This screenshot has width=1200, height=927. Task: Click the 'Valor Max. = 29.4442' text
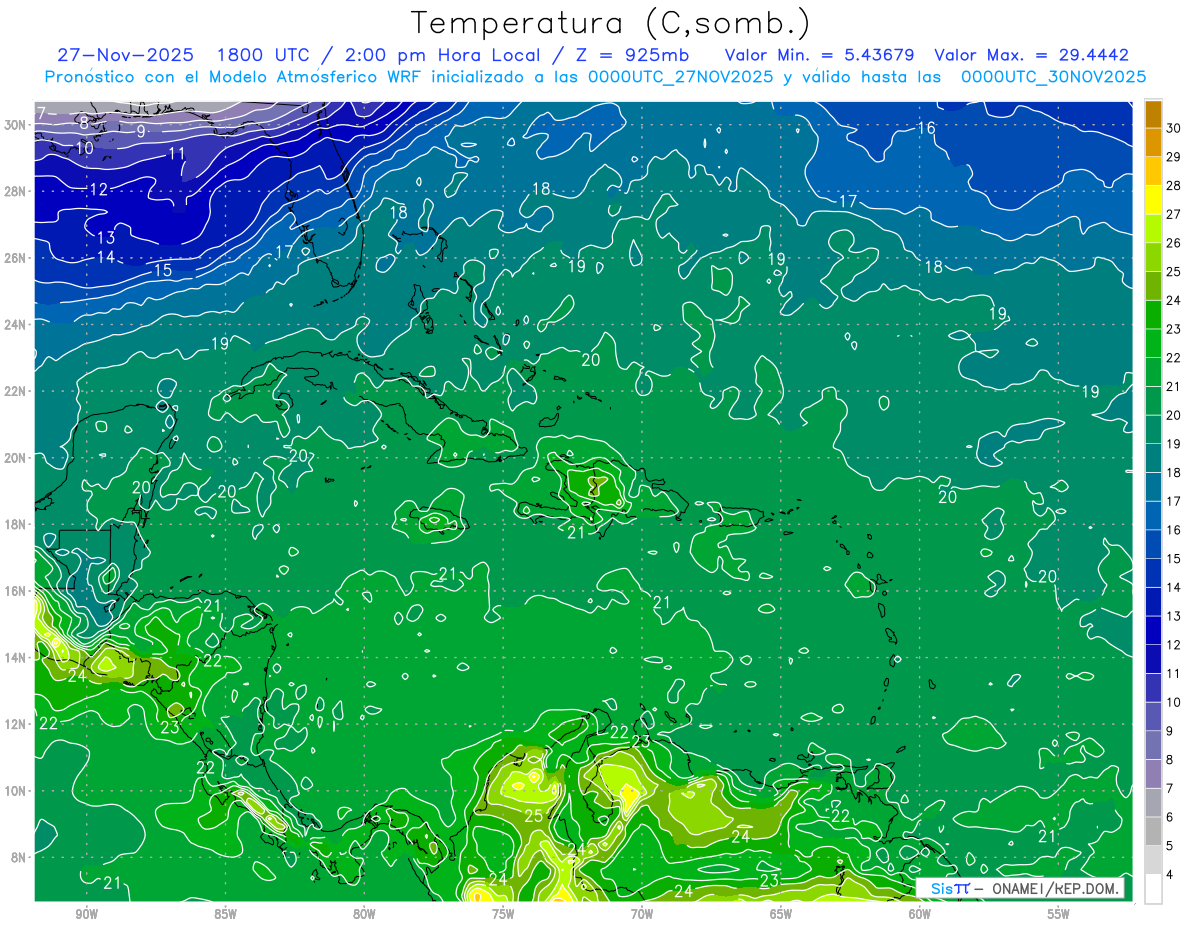coord(1032,55)
